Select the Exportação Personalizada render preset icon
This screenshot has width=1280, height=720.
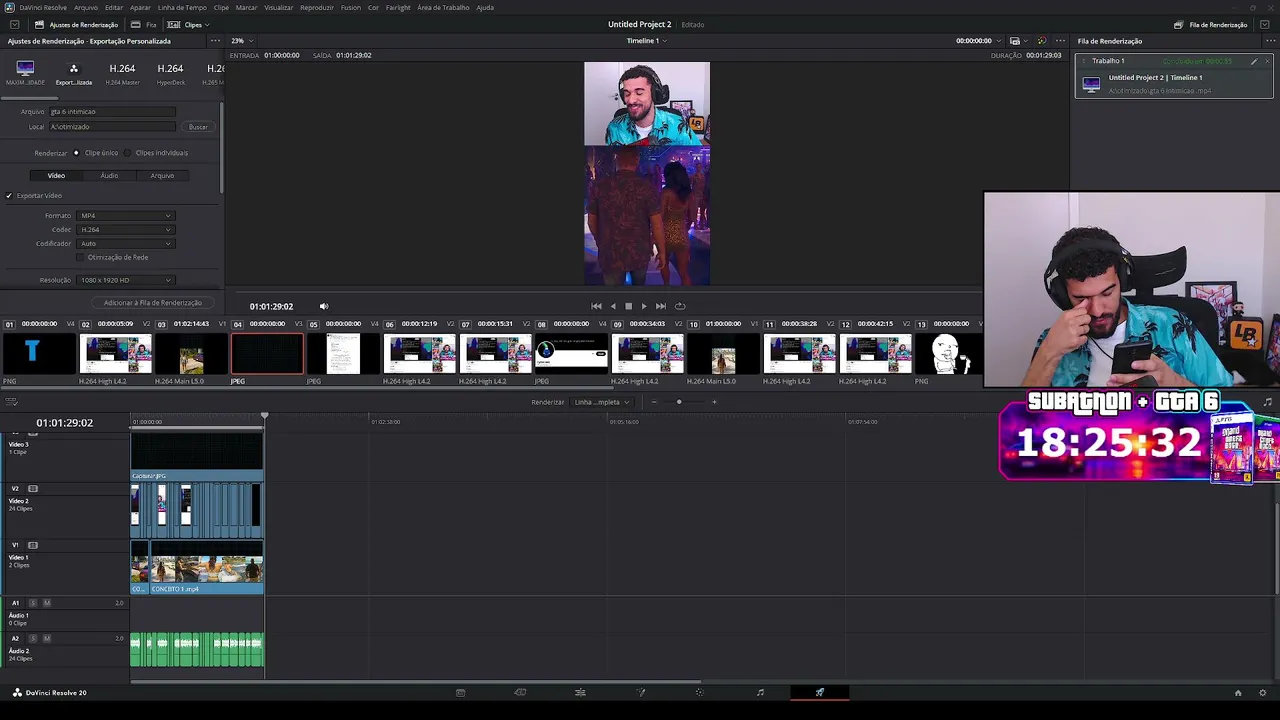coord(73,69)
